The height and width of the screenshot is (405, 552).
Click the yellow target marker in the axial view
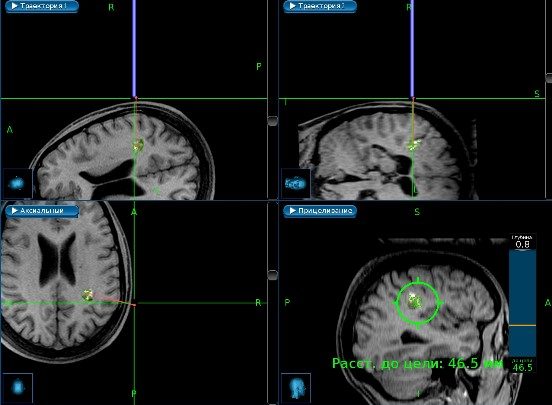pos(88,295)
